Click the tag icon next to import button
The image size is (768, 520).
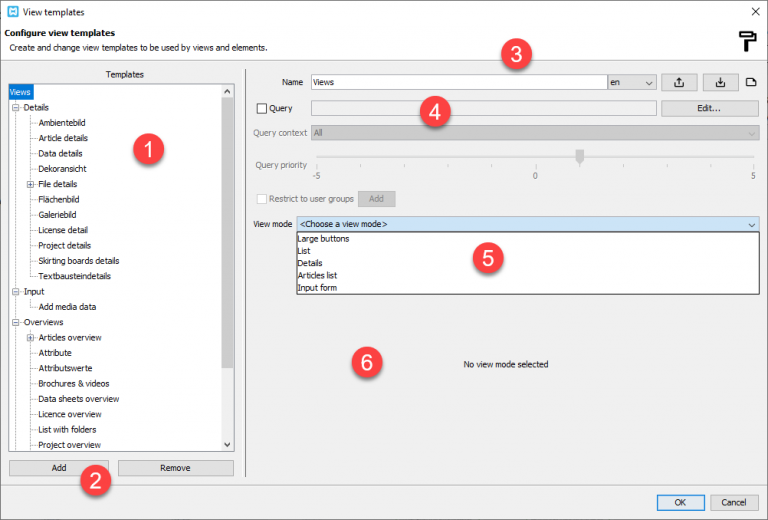[x=751, y=82]
